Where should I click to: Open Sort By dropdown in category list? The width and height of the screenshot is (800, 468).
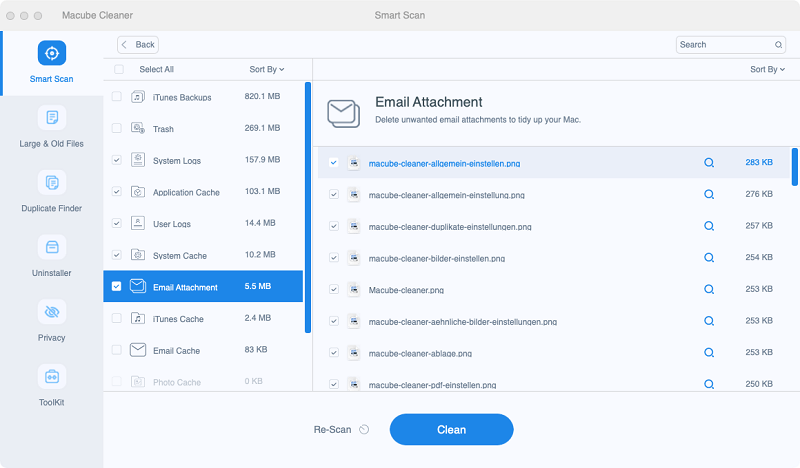pos(266,69)
